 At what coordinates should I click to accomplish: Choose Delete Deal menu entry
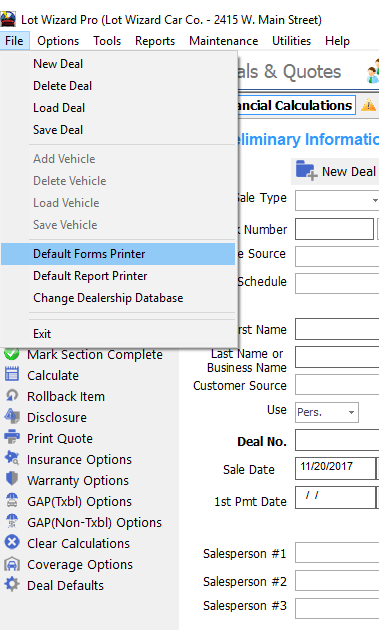(x=118, y=86)
